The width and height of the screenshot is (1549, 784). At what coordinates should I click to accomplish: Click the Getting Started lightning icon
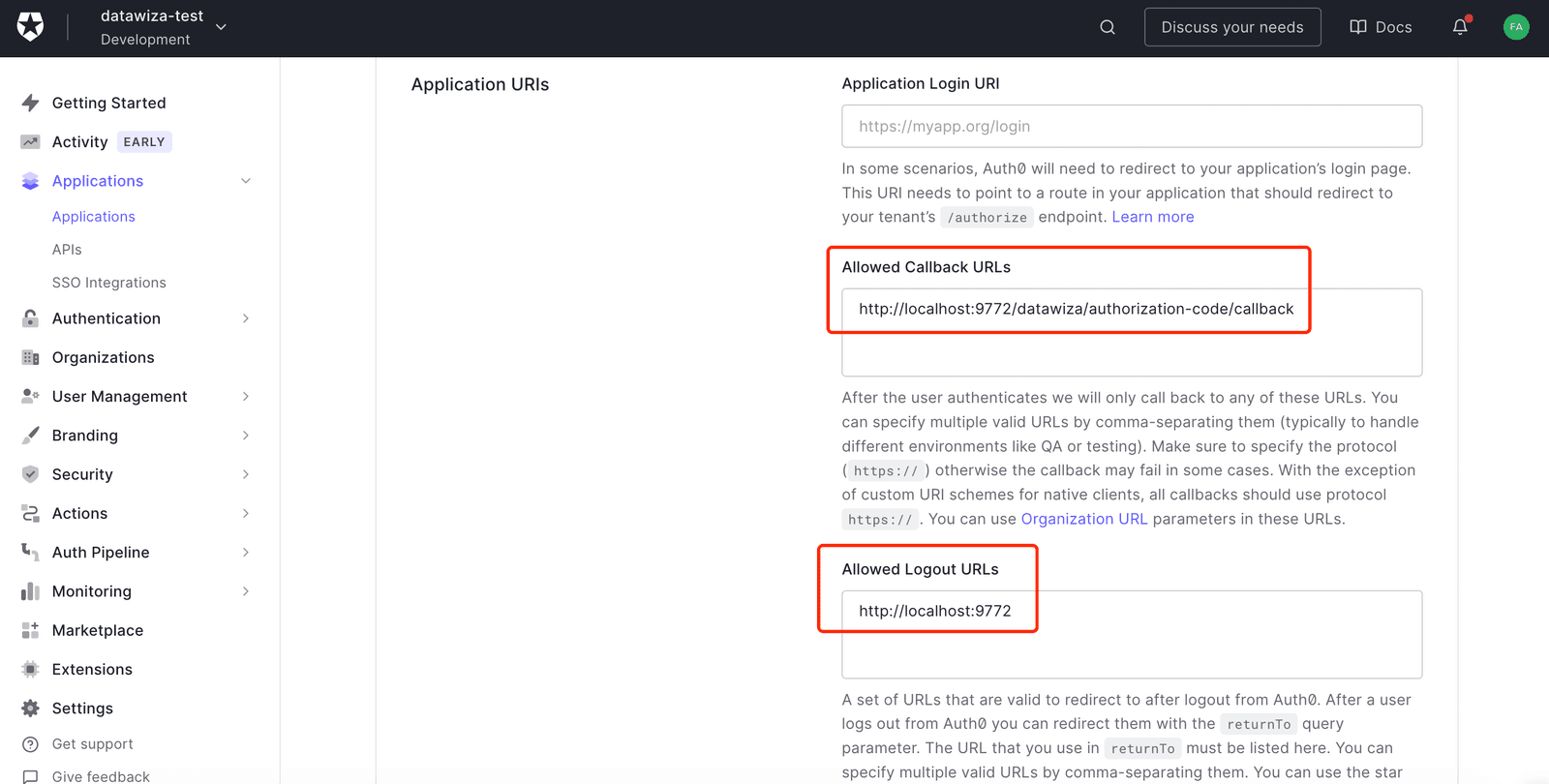click(31, 103)
